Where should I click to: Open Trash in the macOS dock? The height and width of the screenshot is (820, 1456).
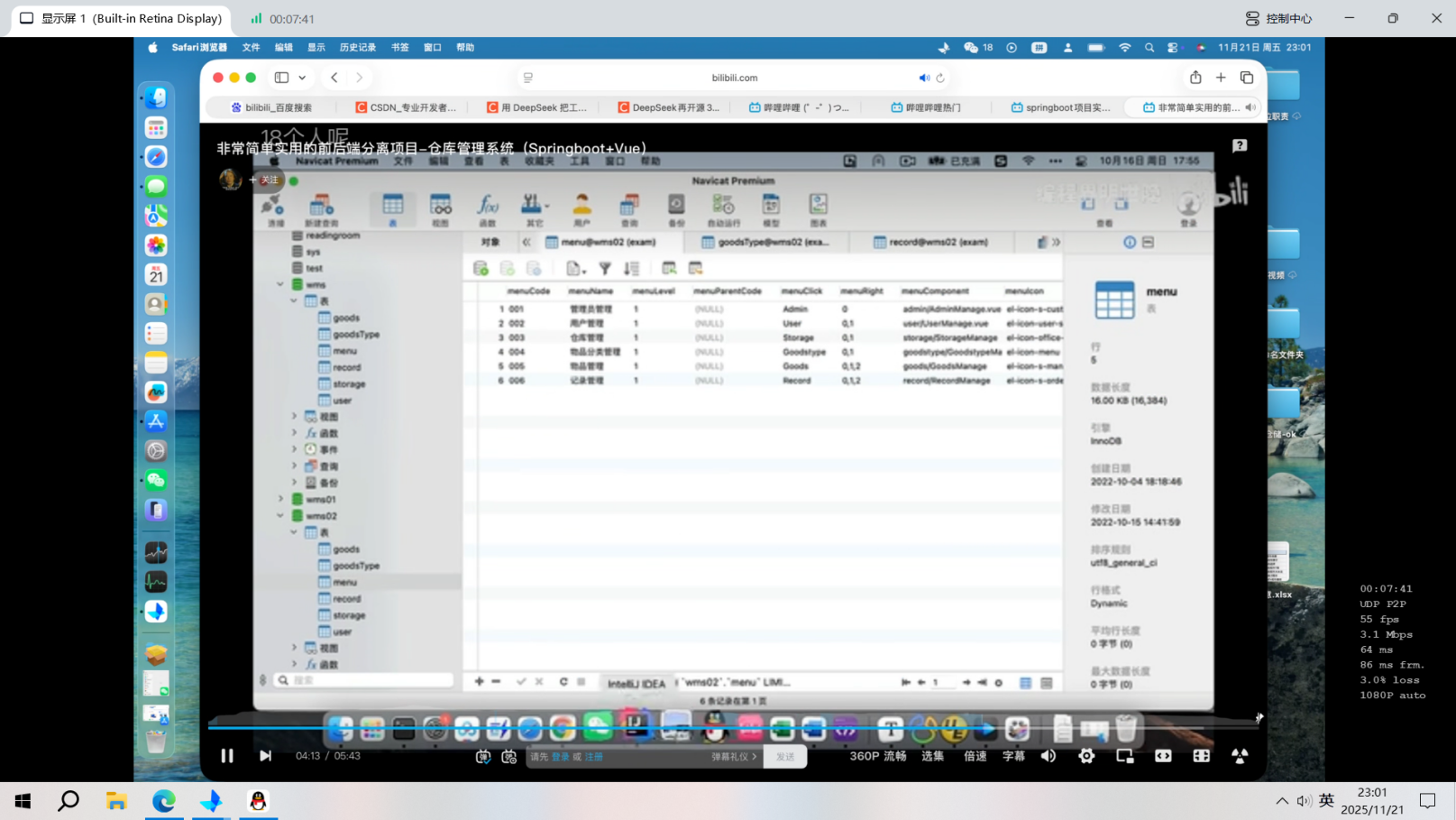point(156,742)
